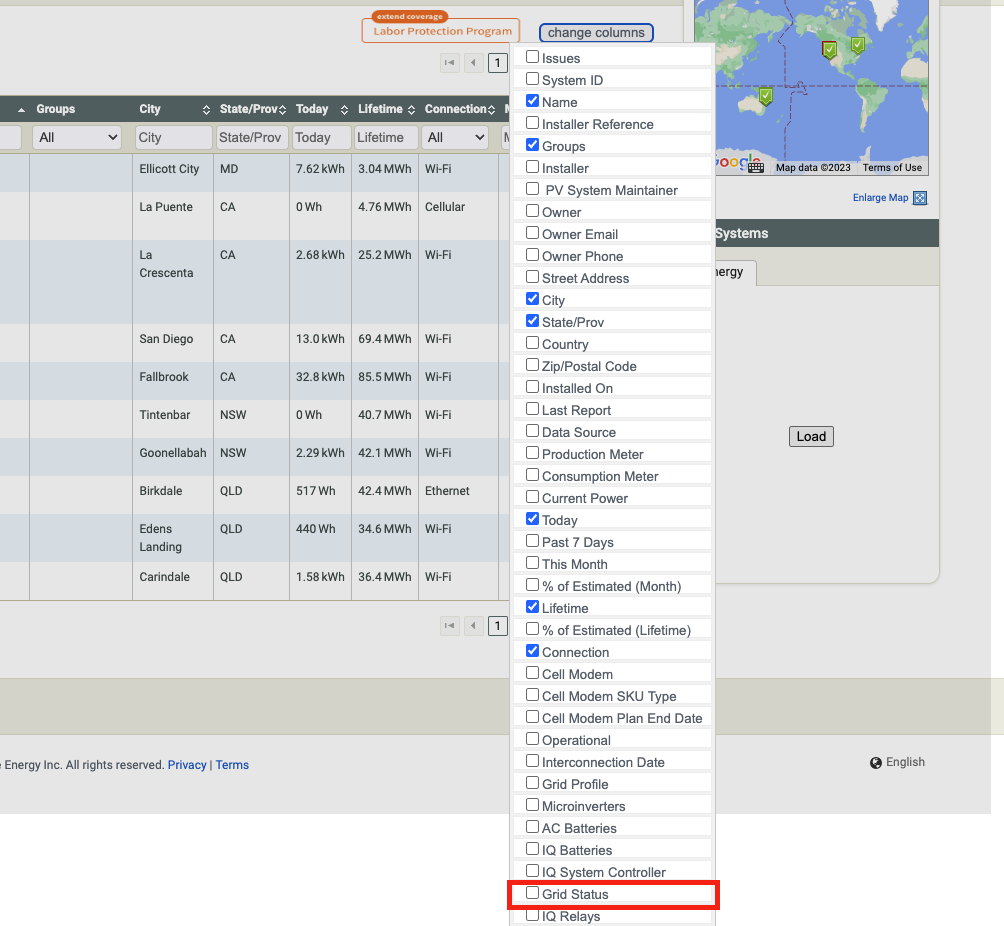The width and height of the screenshot is (1004, 926).
Task: Check the Current Power checkbox
Action: click(532, 496)
